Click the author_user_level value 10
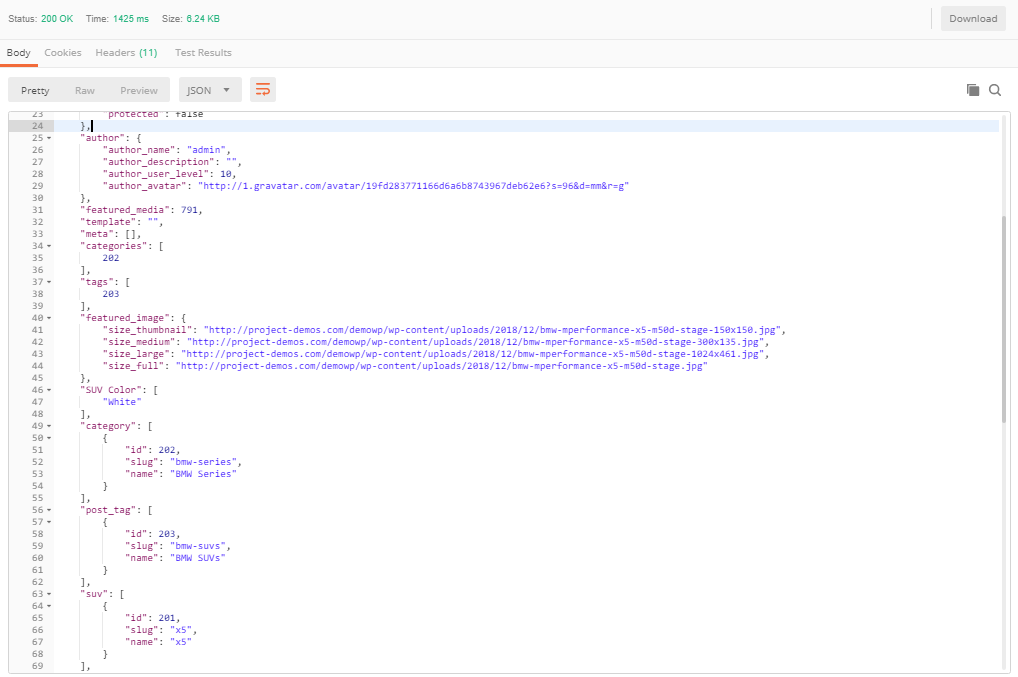This screenshot has height=677, width=1018. tap(226, 174)
